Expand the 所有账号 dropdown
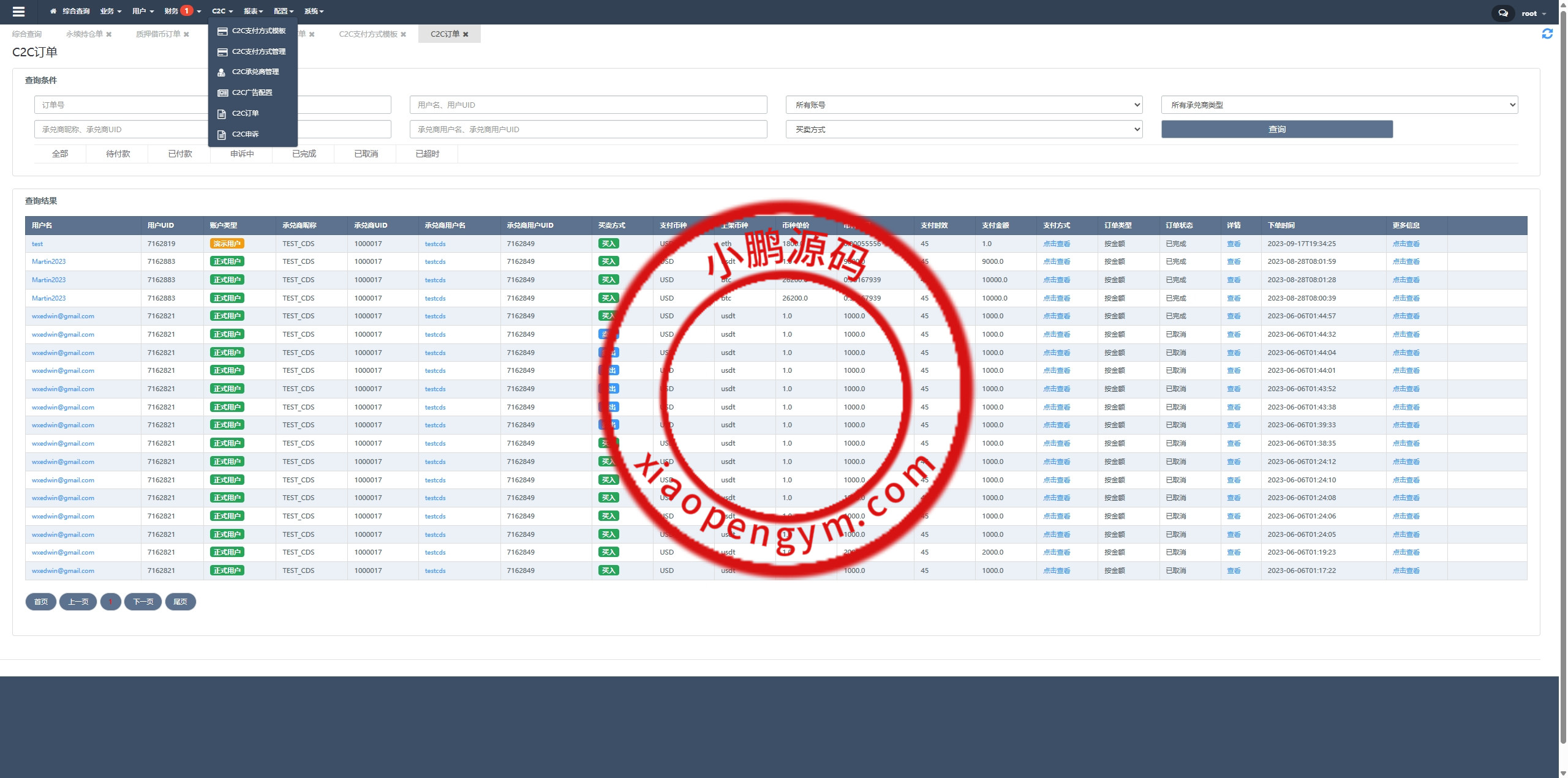This screenshot has width=1568, height=778. tap(963, 105)
